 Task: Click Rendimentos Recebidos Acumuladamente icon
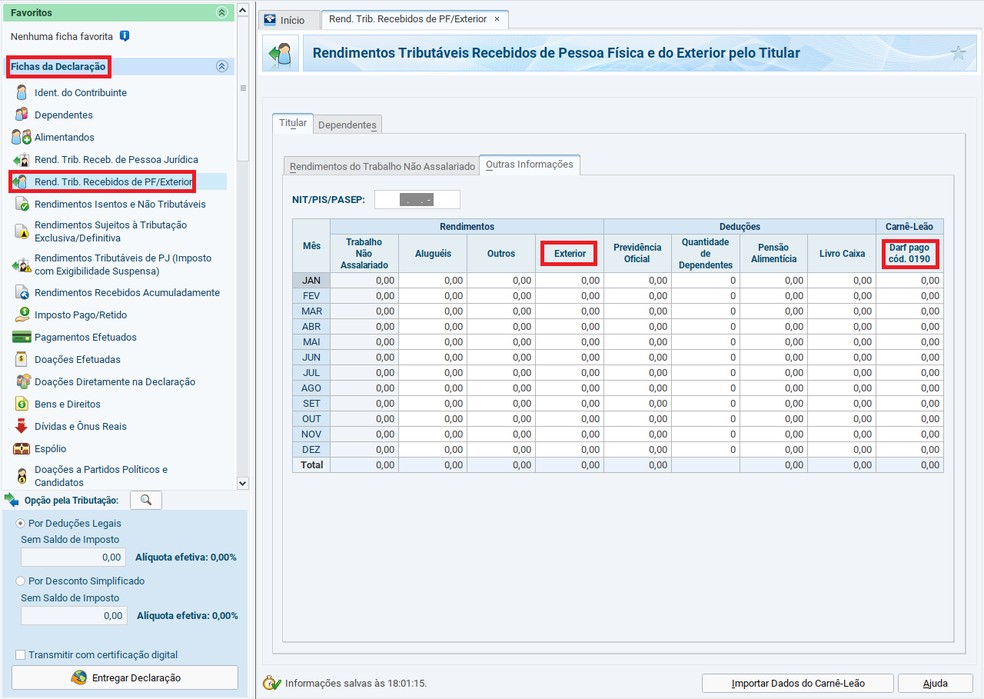21,292
